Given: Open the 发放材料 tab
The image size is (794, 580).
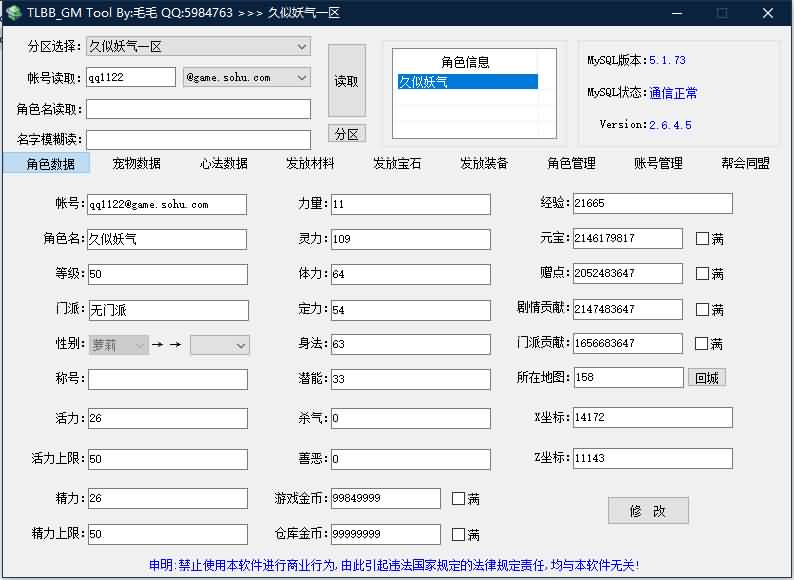Looking at the screenshot, I should 310,164.
